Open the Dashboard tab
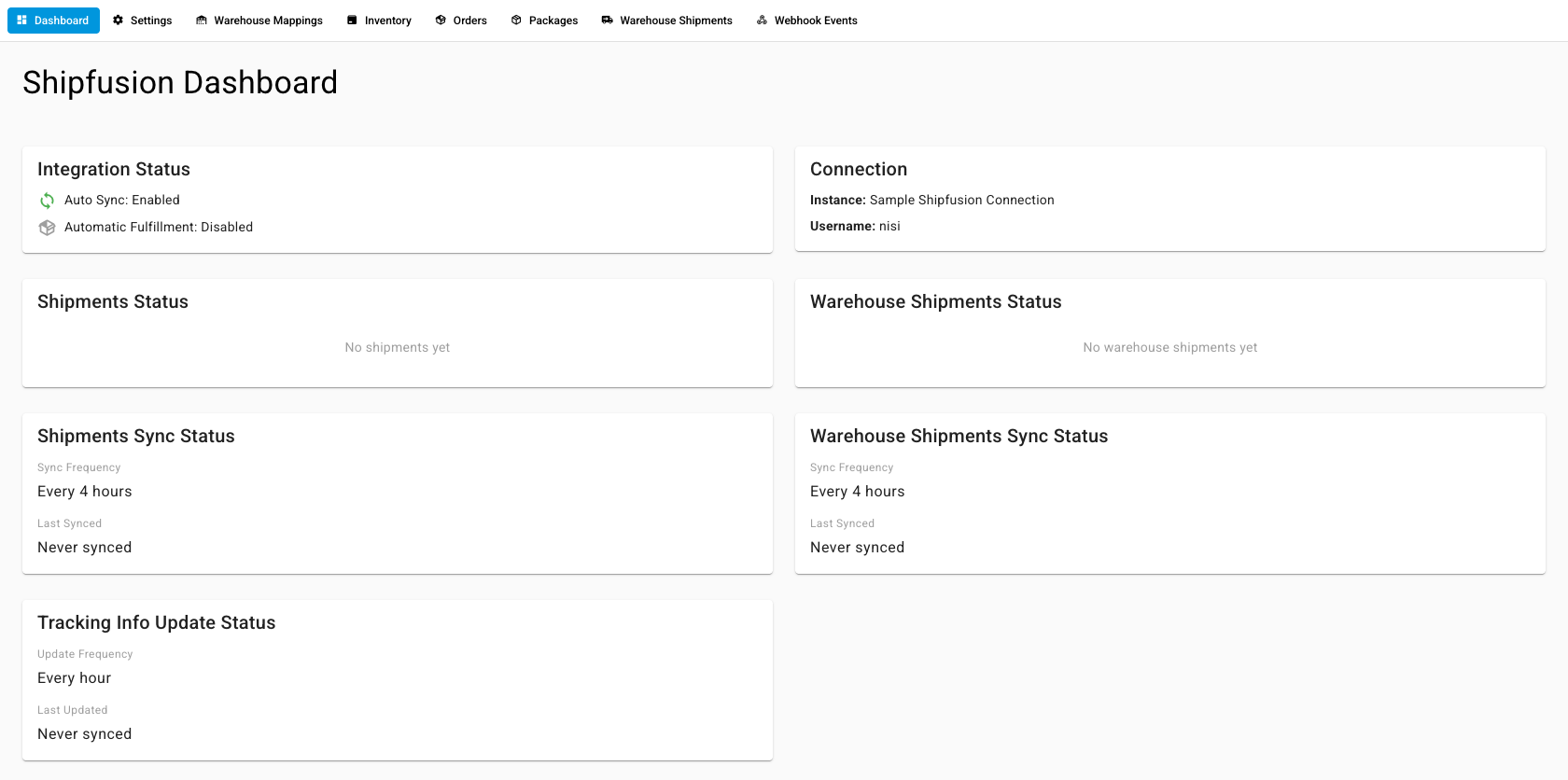 click(53, 21)
